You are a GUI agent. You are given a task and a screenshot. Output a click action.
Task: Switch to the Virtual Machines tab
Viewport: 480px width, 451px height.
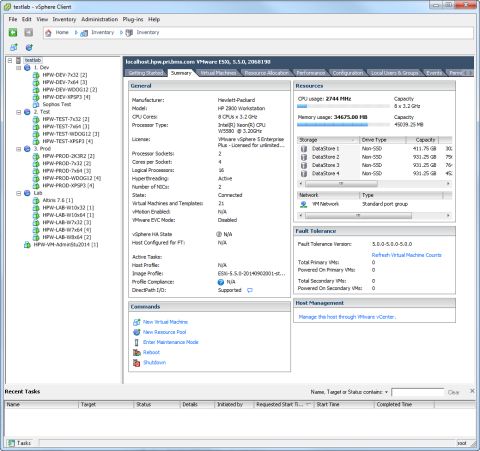(218, 73)
